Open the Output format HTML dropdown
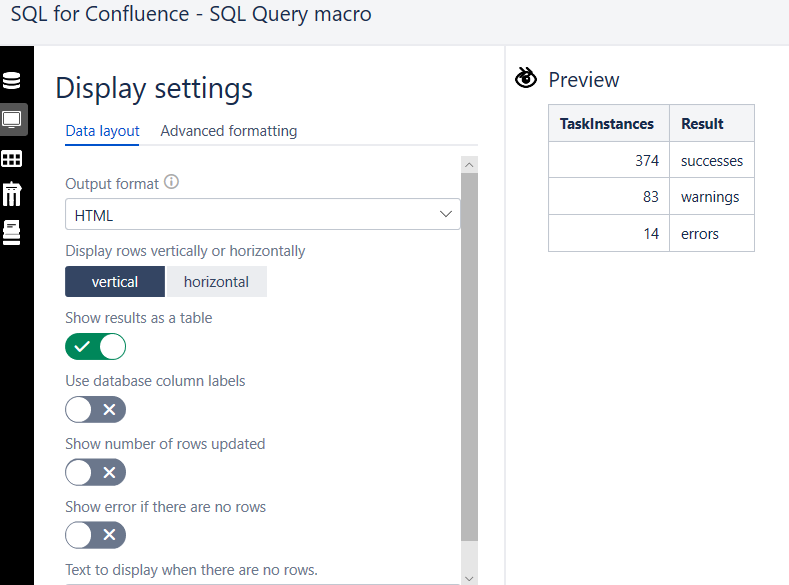The image size is (789, 585). (x=263, y=214)
